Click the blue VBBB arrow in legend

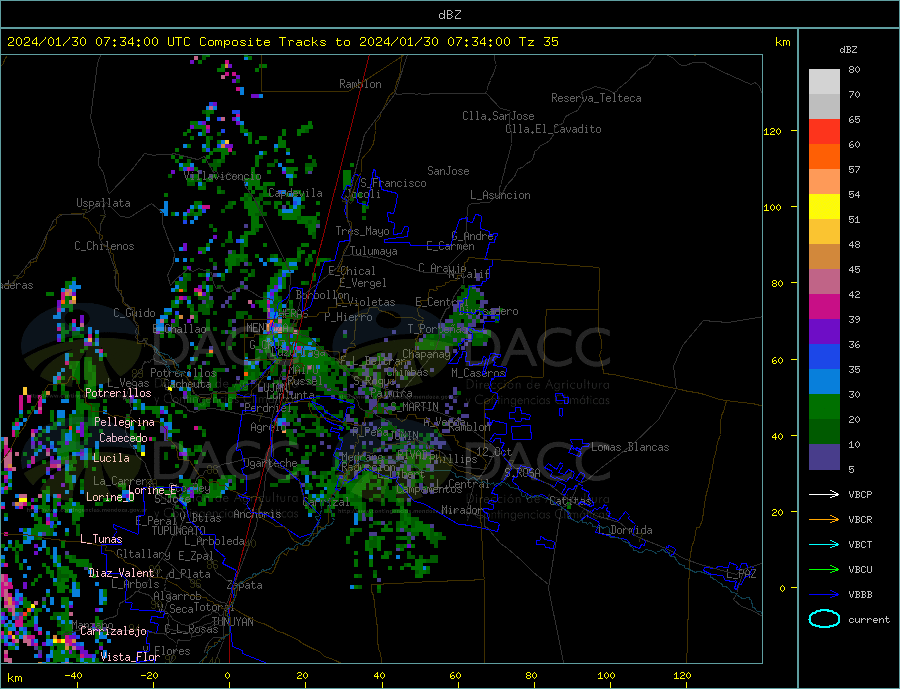(x=824, y=594)
